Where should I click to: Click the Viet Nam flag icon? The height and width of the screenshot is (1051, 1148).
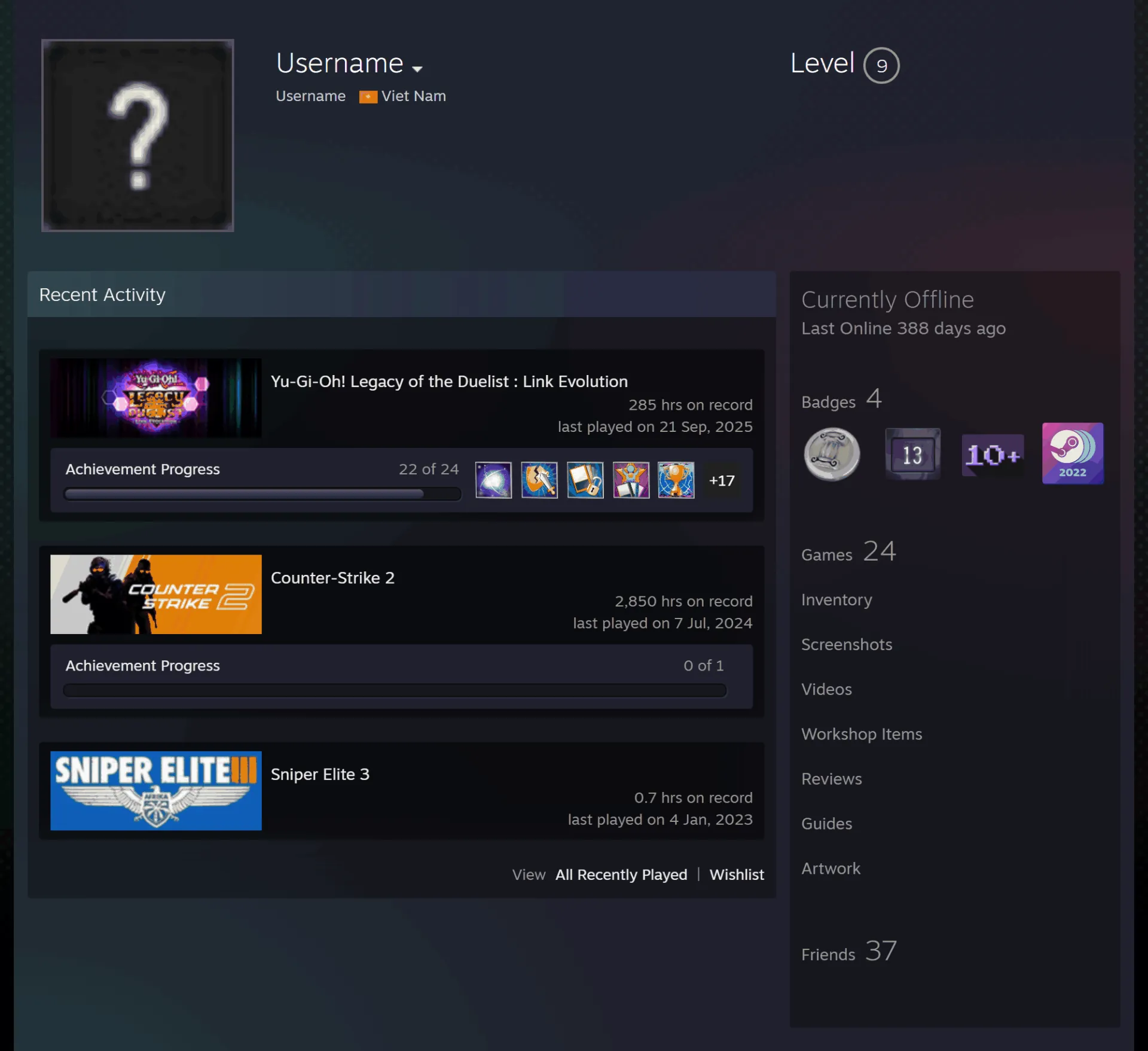(368, 97)
